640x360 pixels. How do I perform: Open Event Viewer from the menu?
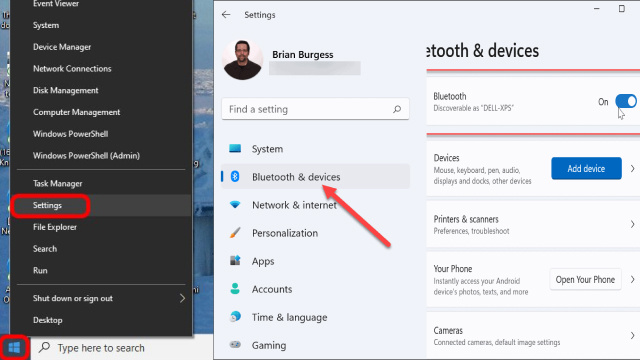tap(56, 4)
